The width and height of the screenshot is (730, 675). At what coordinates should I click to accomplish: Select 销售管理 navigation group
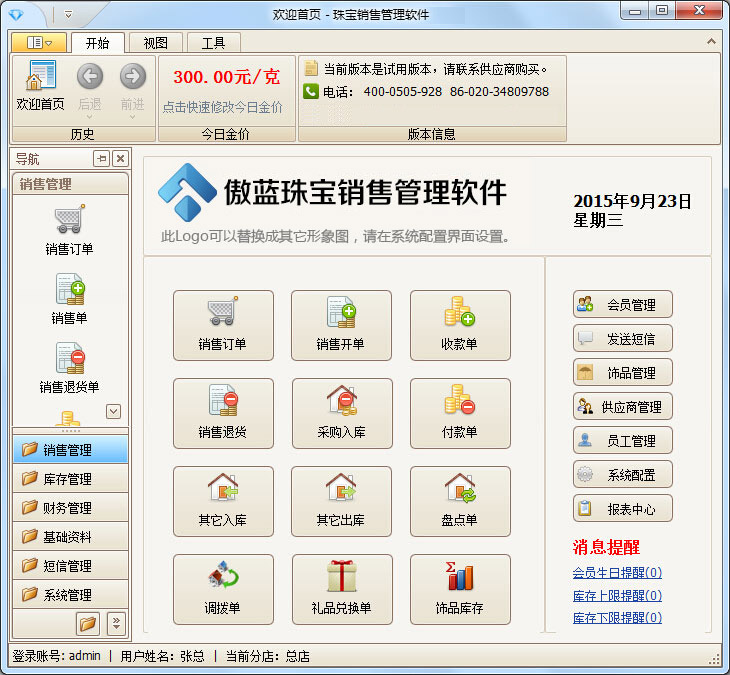[x=70, y=450]
